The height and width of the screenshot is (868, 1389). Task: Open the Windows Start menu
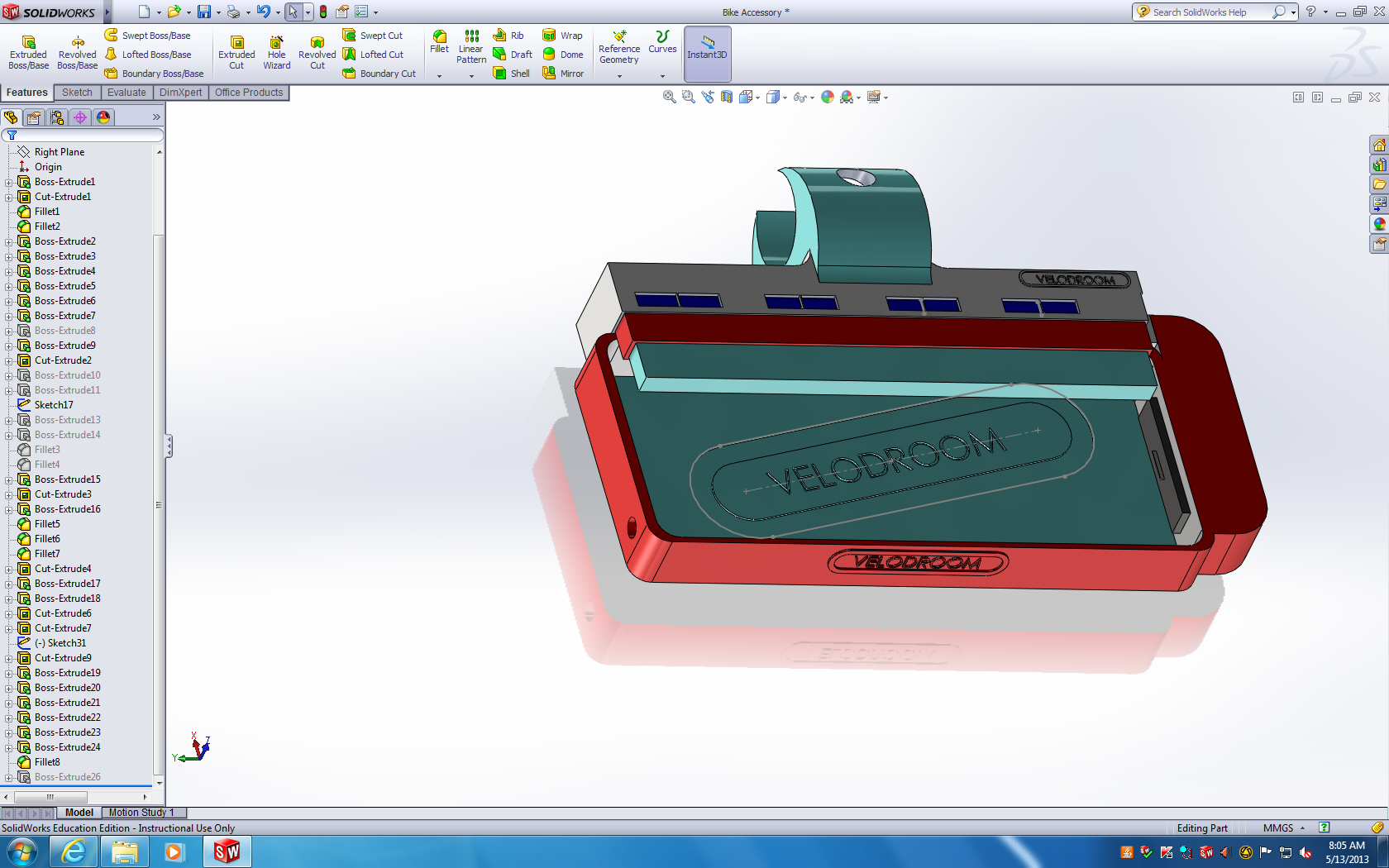[x=22, y=851]
